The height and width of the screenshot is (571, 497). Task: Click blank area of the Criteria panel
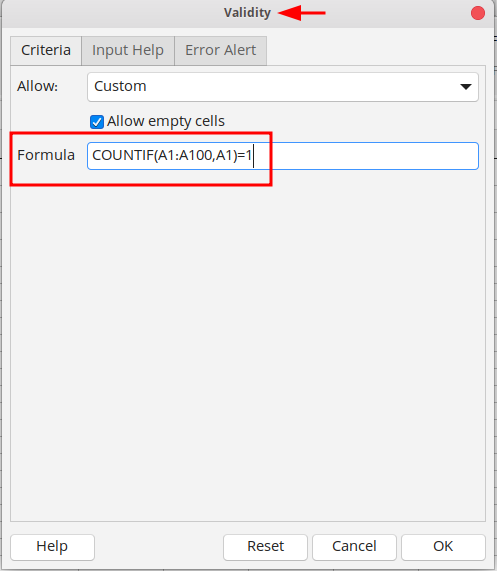248,346
